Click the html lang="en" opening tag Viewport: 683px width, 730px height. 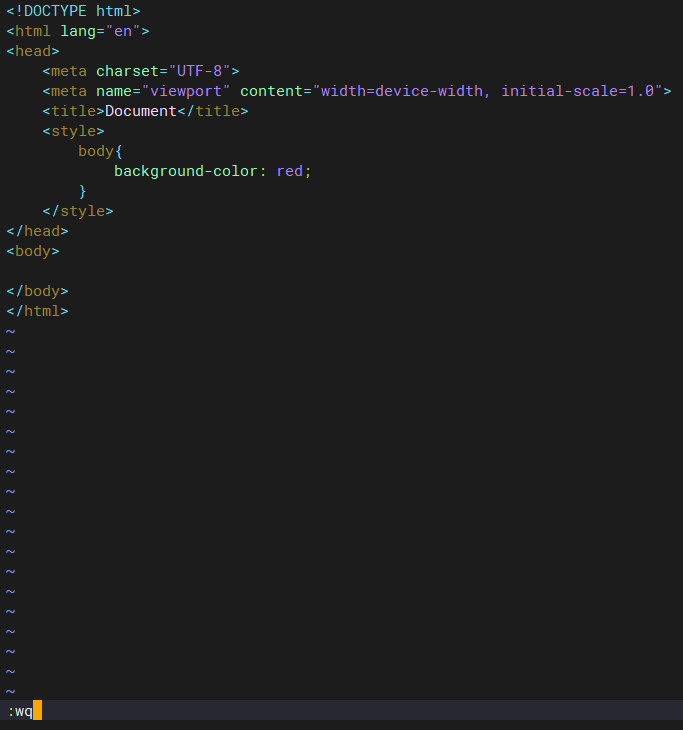click(x=78, y=31)
